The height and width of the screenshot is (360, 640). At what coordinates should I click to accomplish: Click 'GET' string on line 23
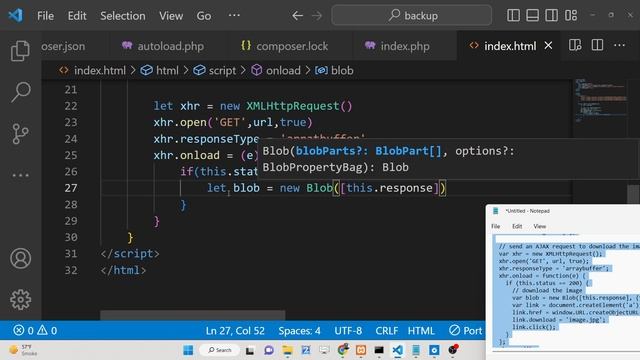230,122
